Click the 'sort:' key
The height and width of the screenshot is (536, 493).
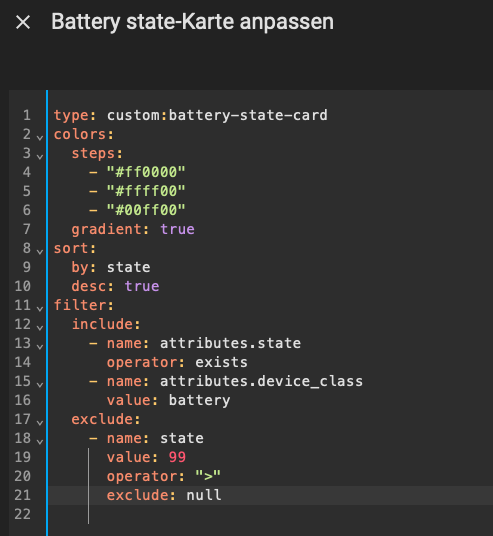pos(75,248)
